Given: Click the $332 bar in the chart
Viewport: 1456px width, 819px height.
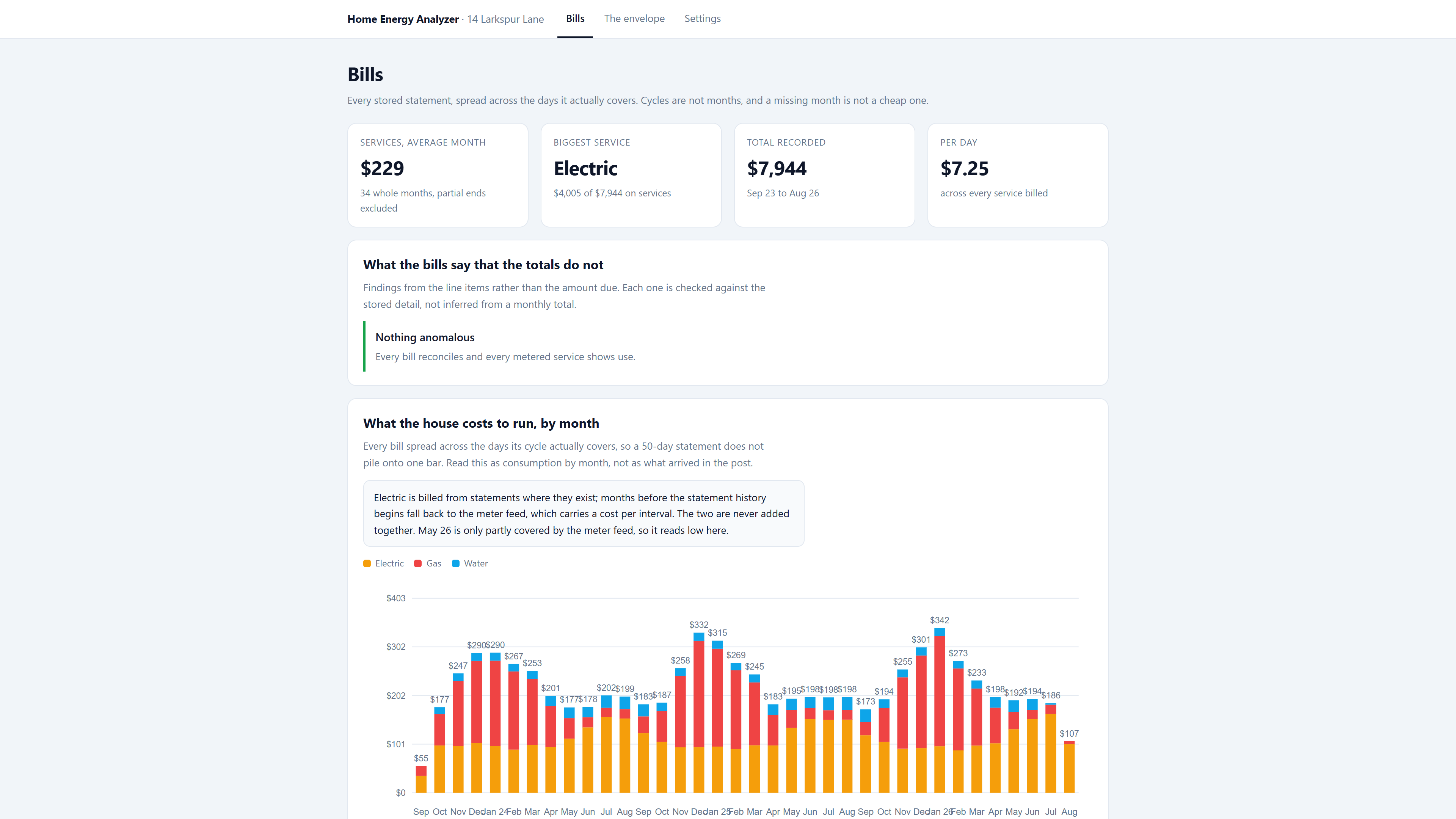Looking at the screenshot, I should click(698, 713).
